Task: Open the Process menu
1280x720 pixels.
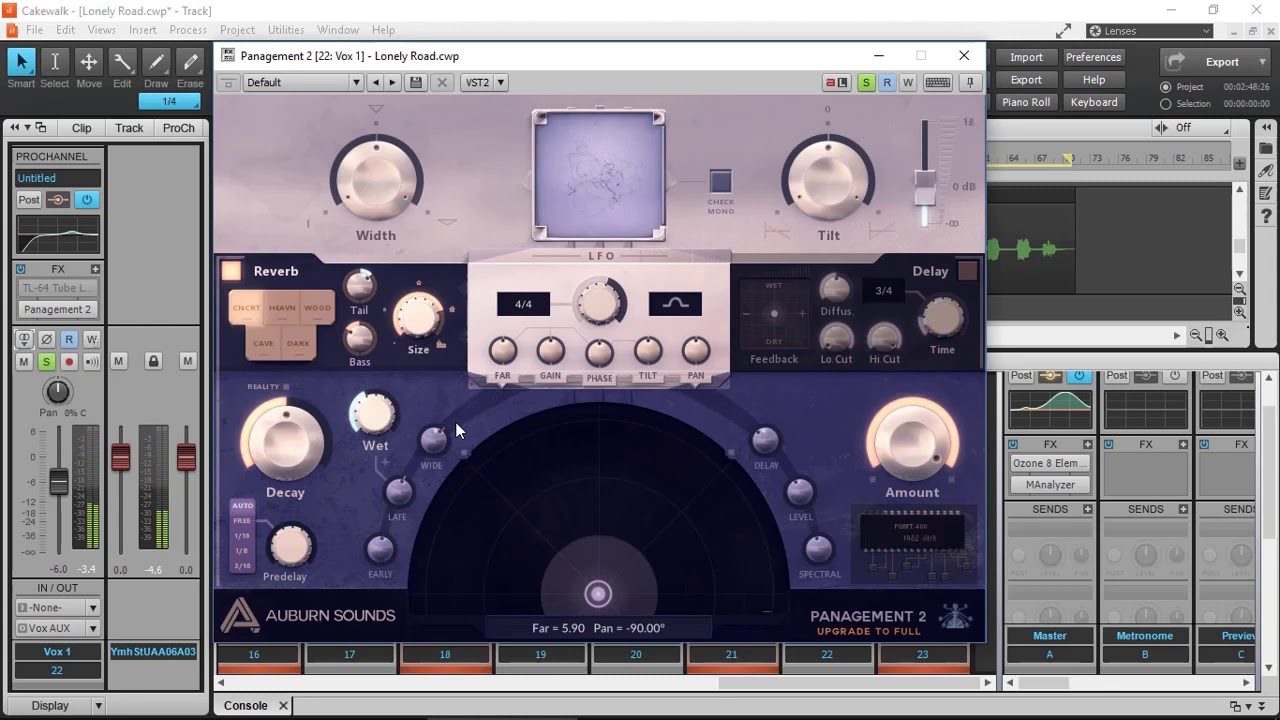Action: tap(188, 30)
